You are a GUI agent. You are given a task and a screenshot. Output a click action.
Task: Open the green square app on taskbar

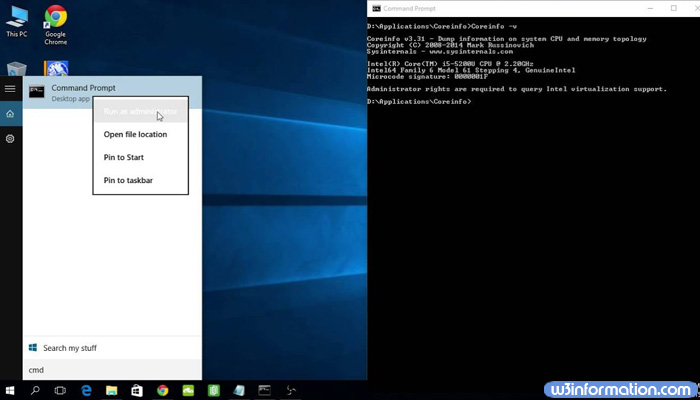[213, 391]
